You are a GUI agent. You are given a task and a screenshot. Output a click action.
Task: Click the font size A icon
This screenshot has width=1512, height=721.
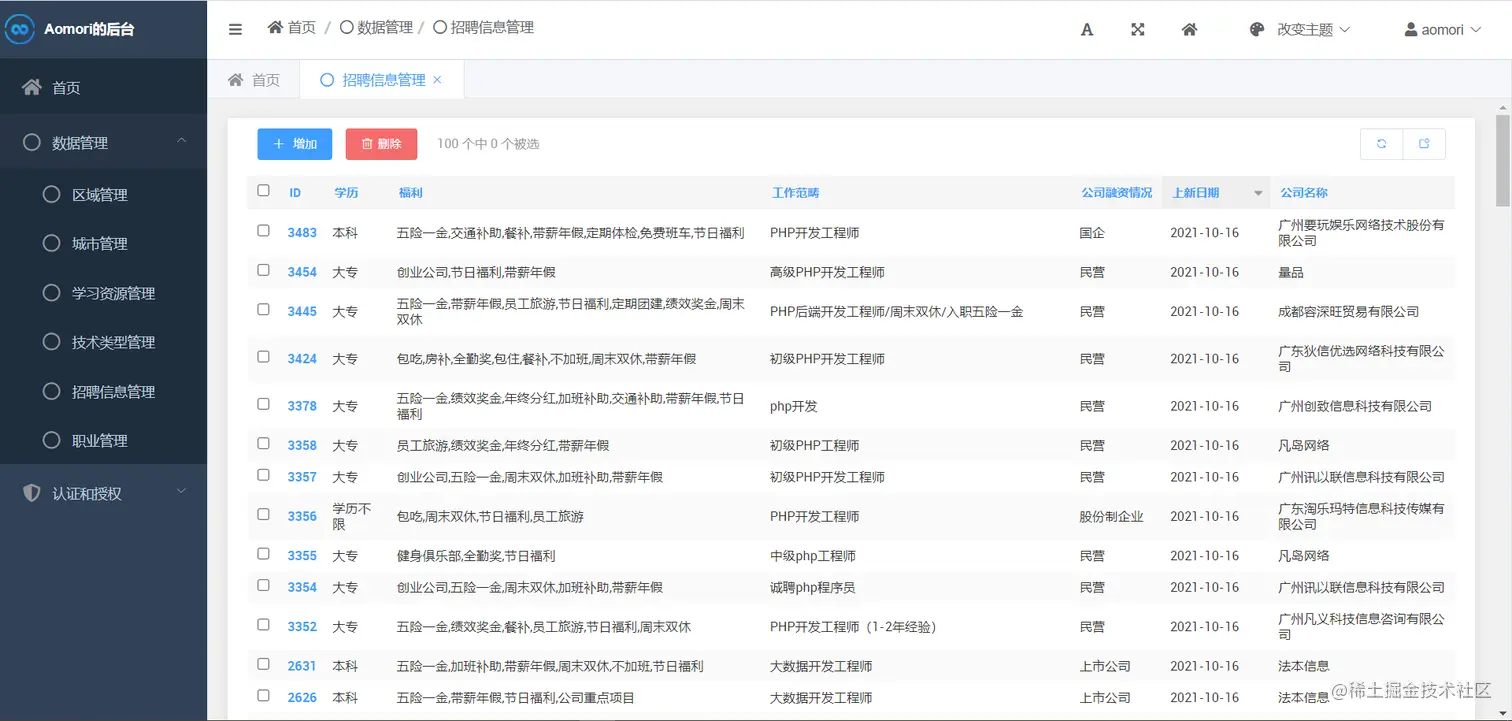pos(1087,30)
